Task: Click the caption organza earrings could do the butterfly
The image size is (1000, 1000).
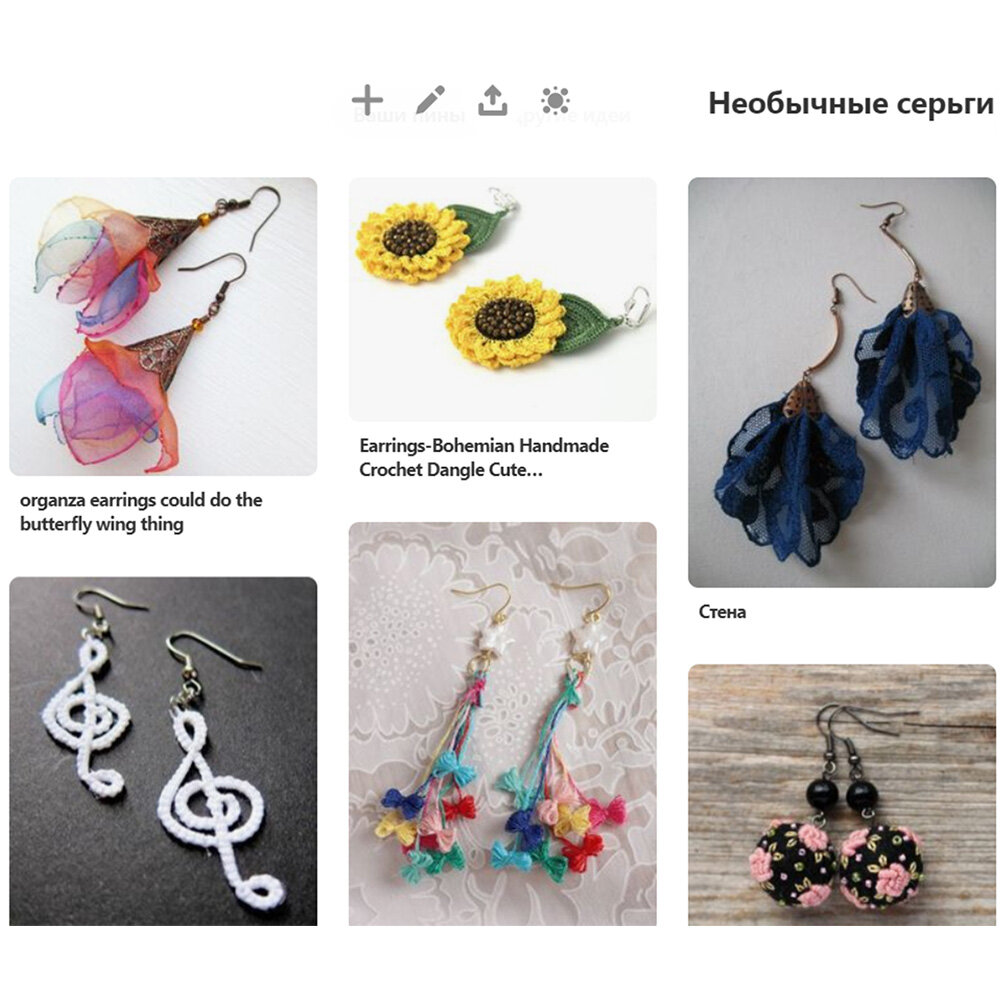Action: pos(141,512)
